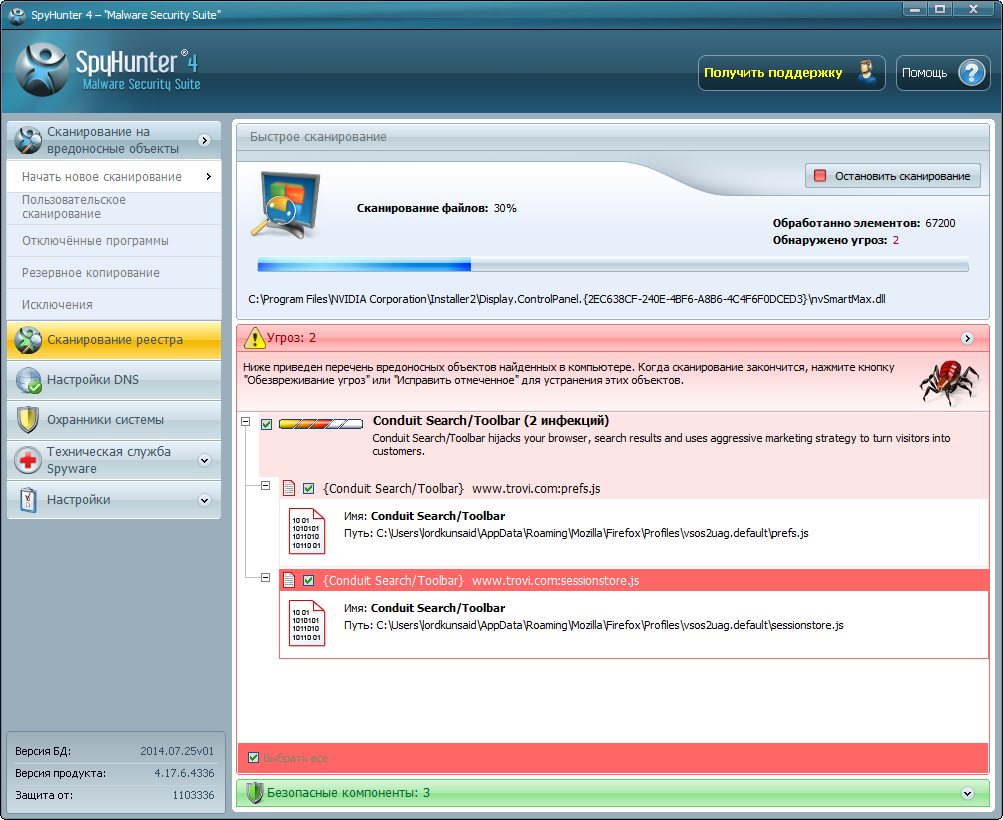The image size is (1003, 820).
Task: Expand the 'Угроз: 2' threats panel arrow
Action: click(967, 338)
